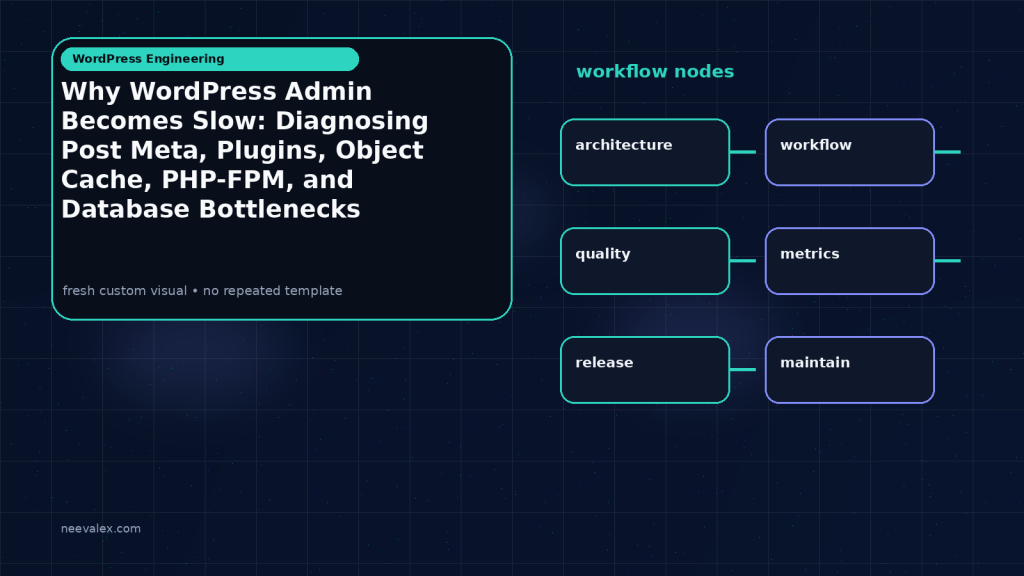Click the 'workflow nodes' heading

pos(655,71)
